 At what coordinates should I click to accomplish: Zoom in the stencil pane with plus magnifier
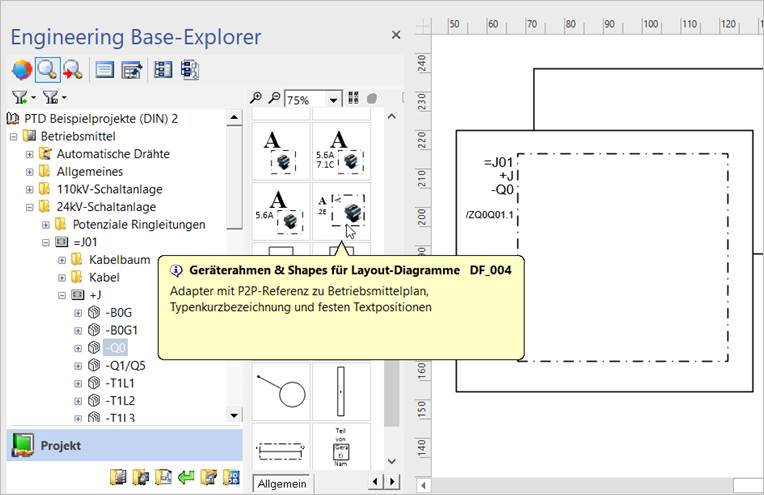(256, 98)
